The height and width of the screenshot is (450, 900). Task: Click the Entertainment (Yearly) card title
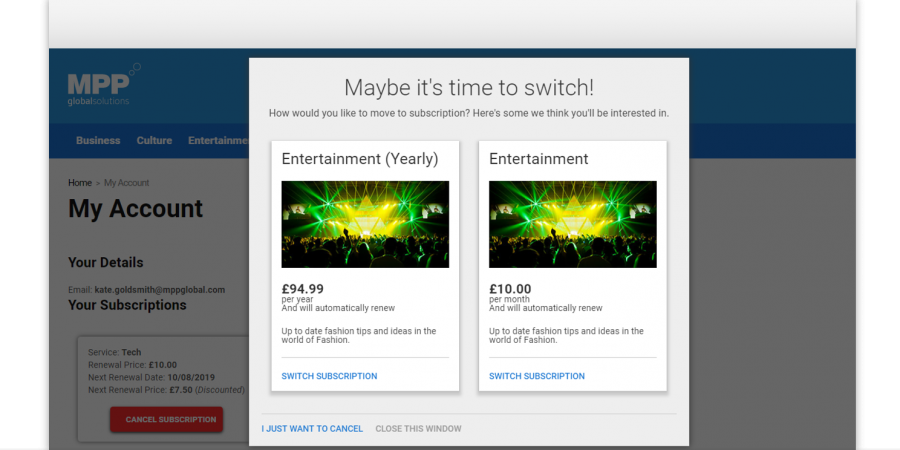tap(359, 159)
